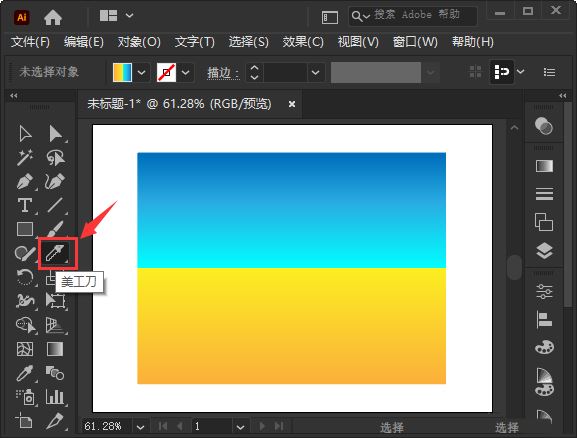Select the Mesh tool

[x=25, y=349]
